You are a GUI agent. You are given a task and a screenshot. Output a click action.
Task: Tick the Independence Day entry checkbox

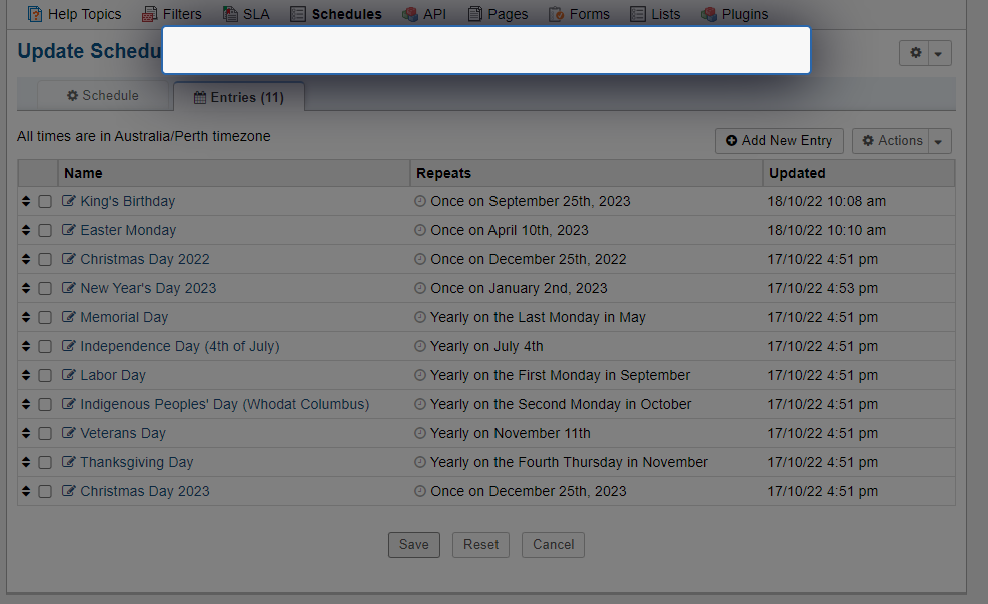coord(45,346)
